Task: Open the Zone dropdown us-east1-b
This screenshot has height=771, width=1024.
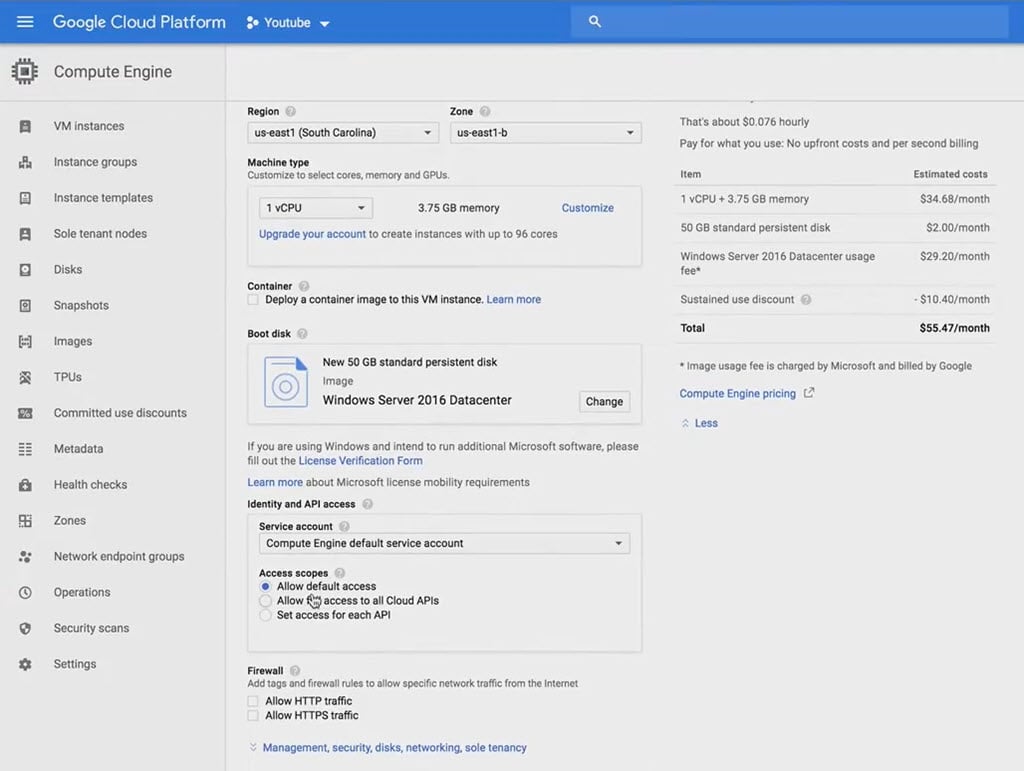Action: pos(545,133)
